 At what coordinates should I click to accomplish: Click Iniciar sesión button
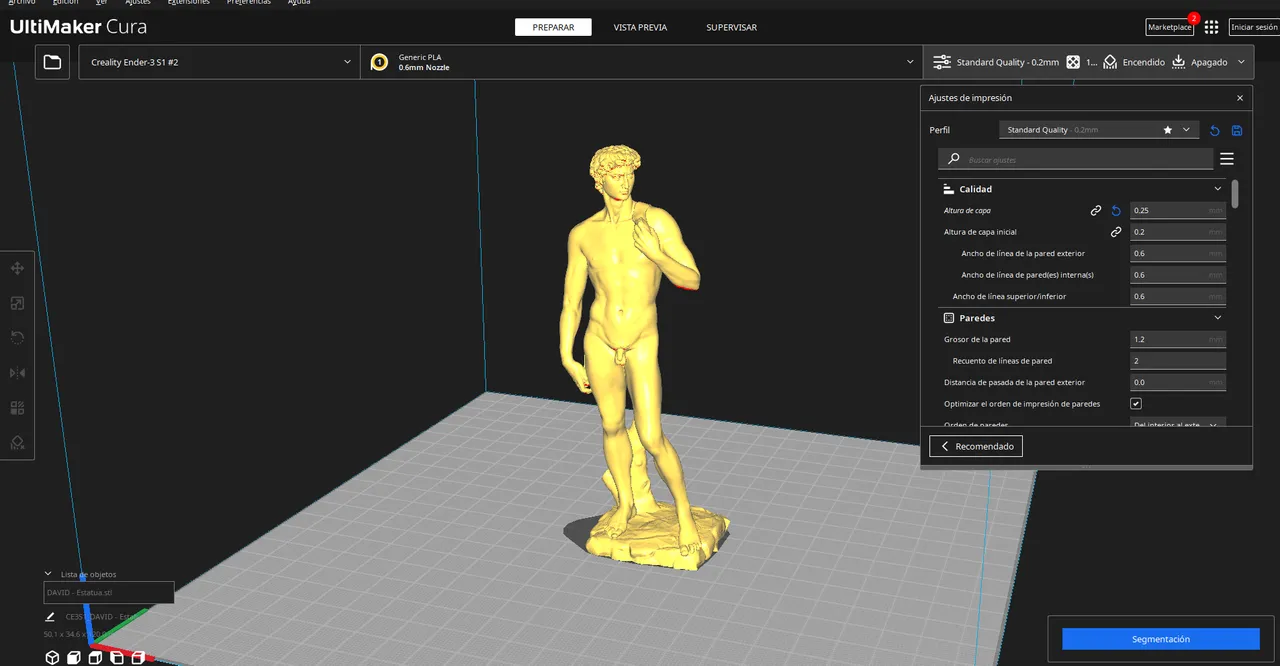(1254, 27)
